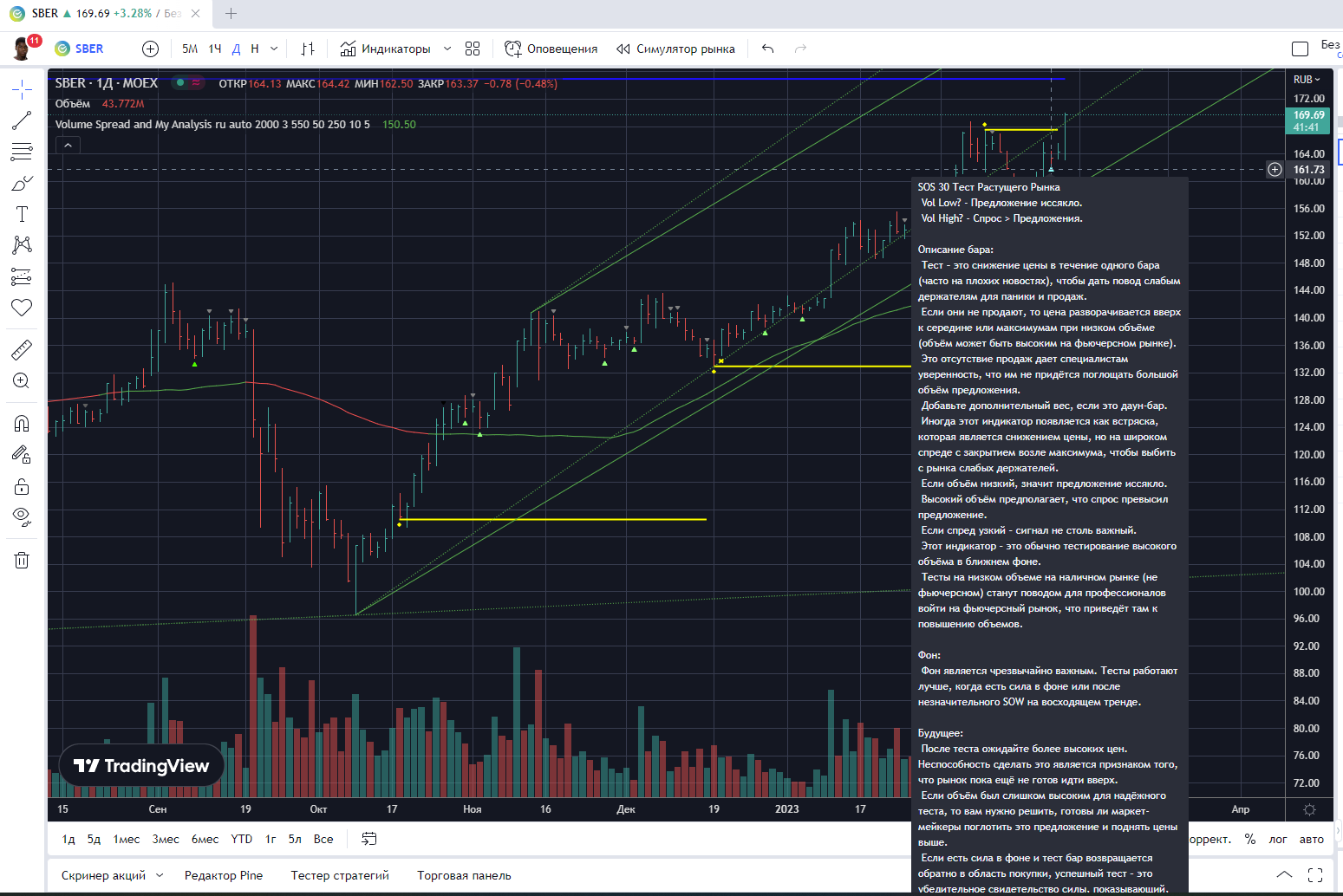1343x896 pixels.
Task: Open the Торговая панель tab
Action: pos(464,875)
